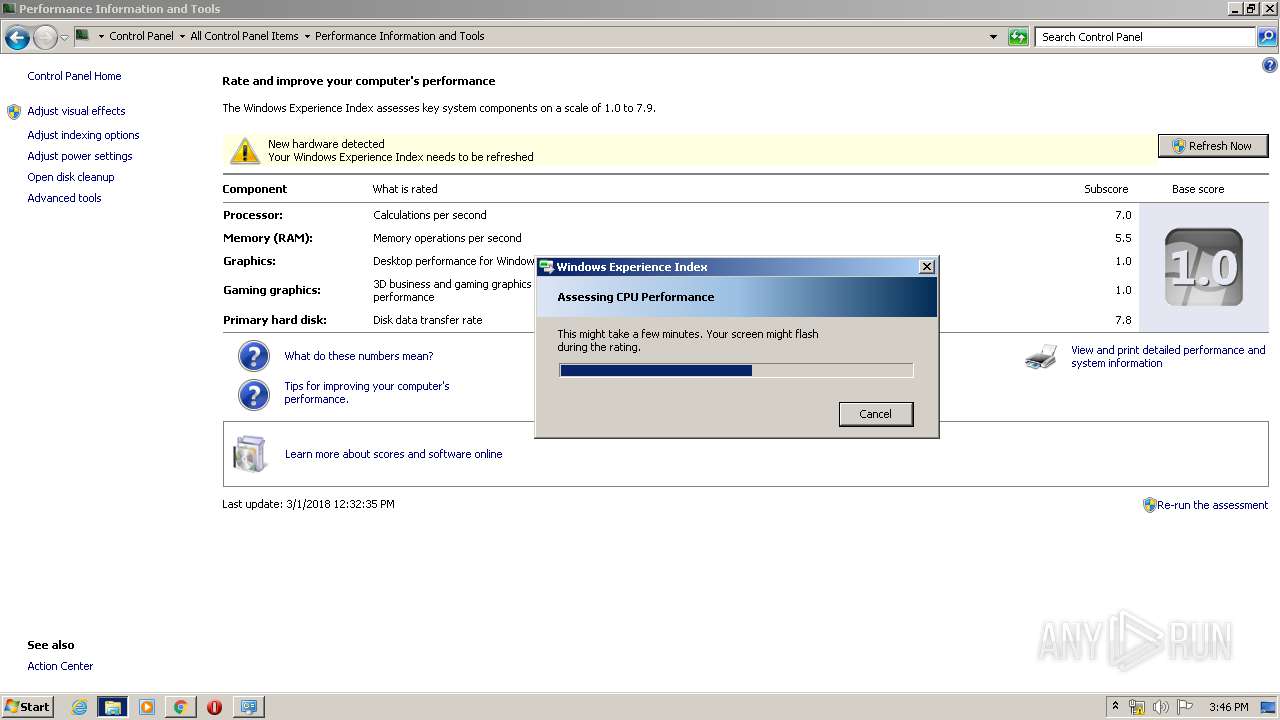
Task: Cancel the Windows Experience Index assessment
Action: 875,414
